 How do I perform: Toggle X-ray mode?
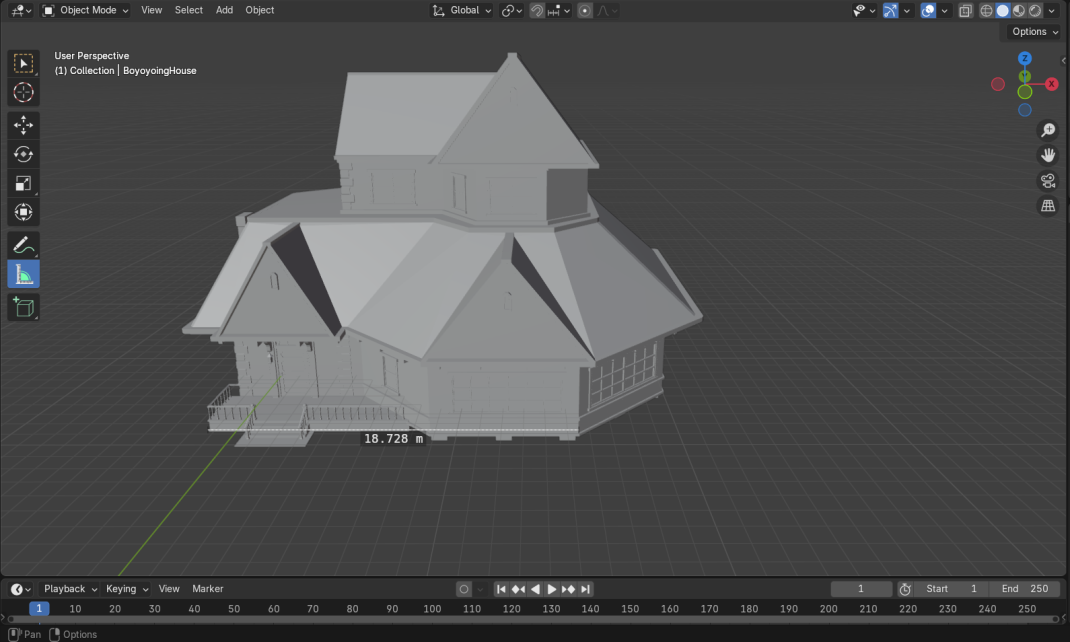tap(965, 10)
